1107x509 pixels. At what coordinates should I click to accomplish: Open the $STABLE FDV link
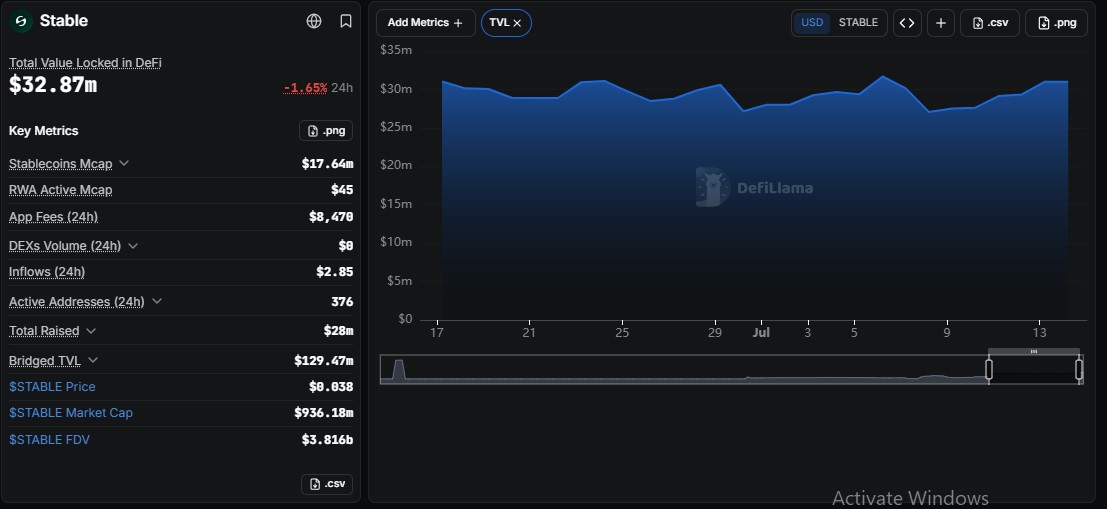(49, 440)
